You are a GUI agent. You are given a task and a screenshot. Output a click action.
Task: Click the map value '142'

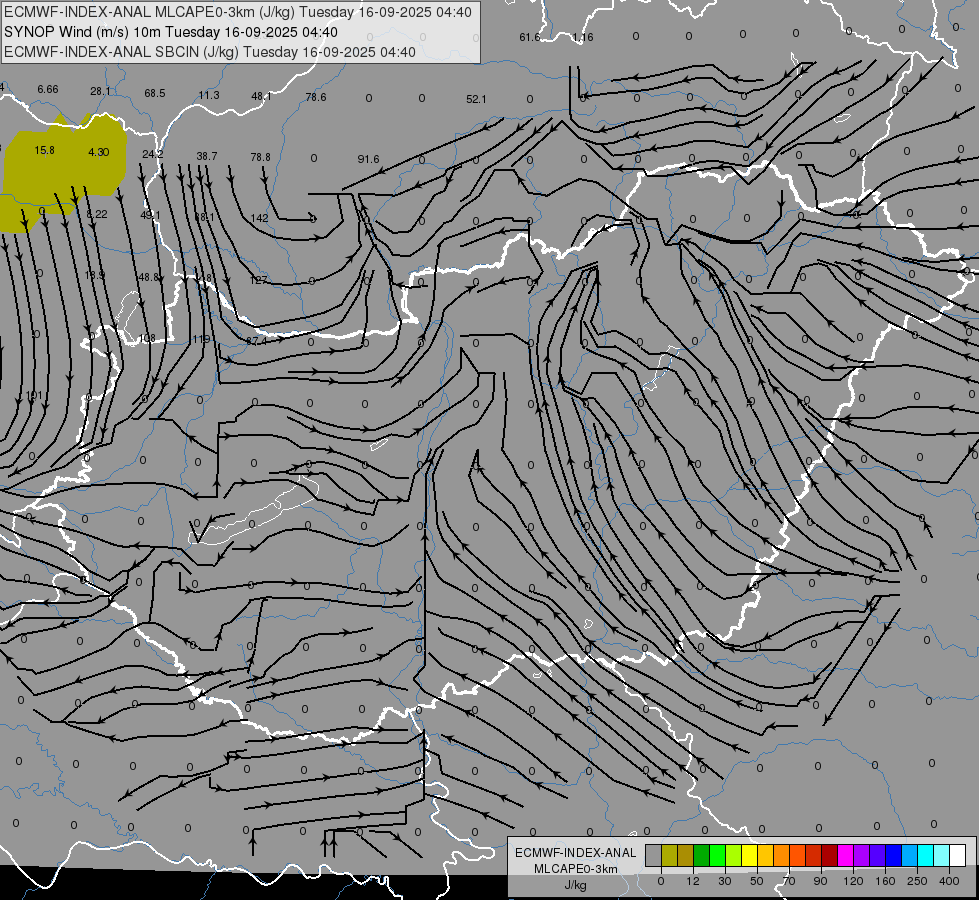[x=259, y=218]
